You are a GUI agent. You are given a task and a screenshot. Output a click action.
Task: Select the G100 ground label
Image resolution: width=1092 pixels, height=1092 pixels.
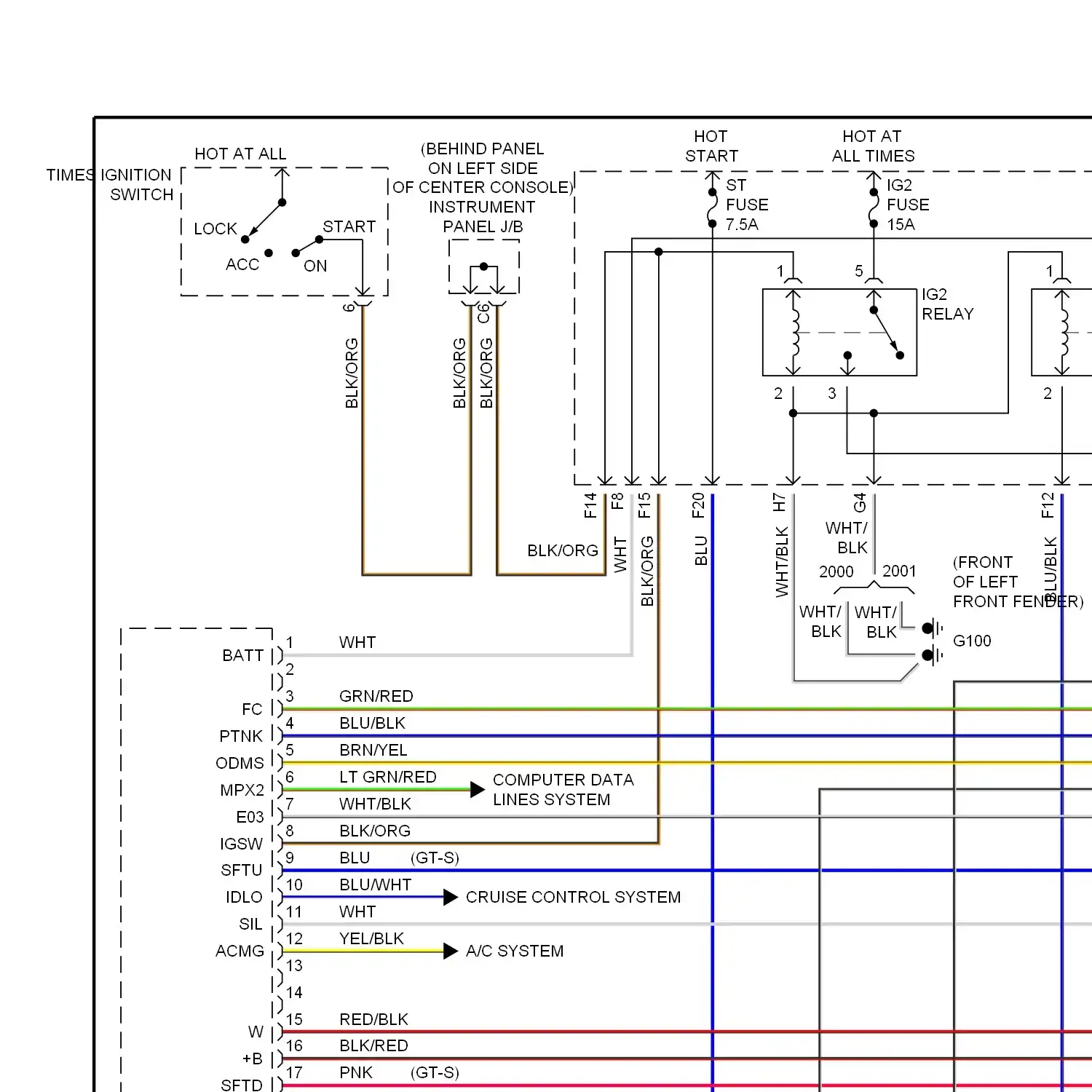click(x=972, y=641)
